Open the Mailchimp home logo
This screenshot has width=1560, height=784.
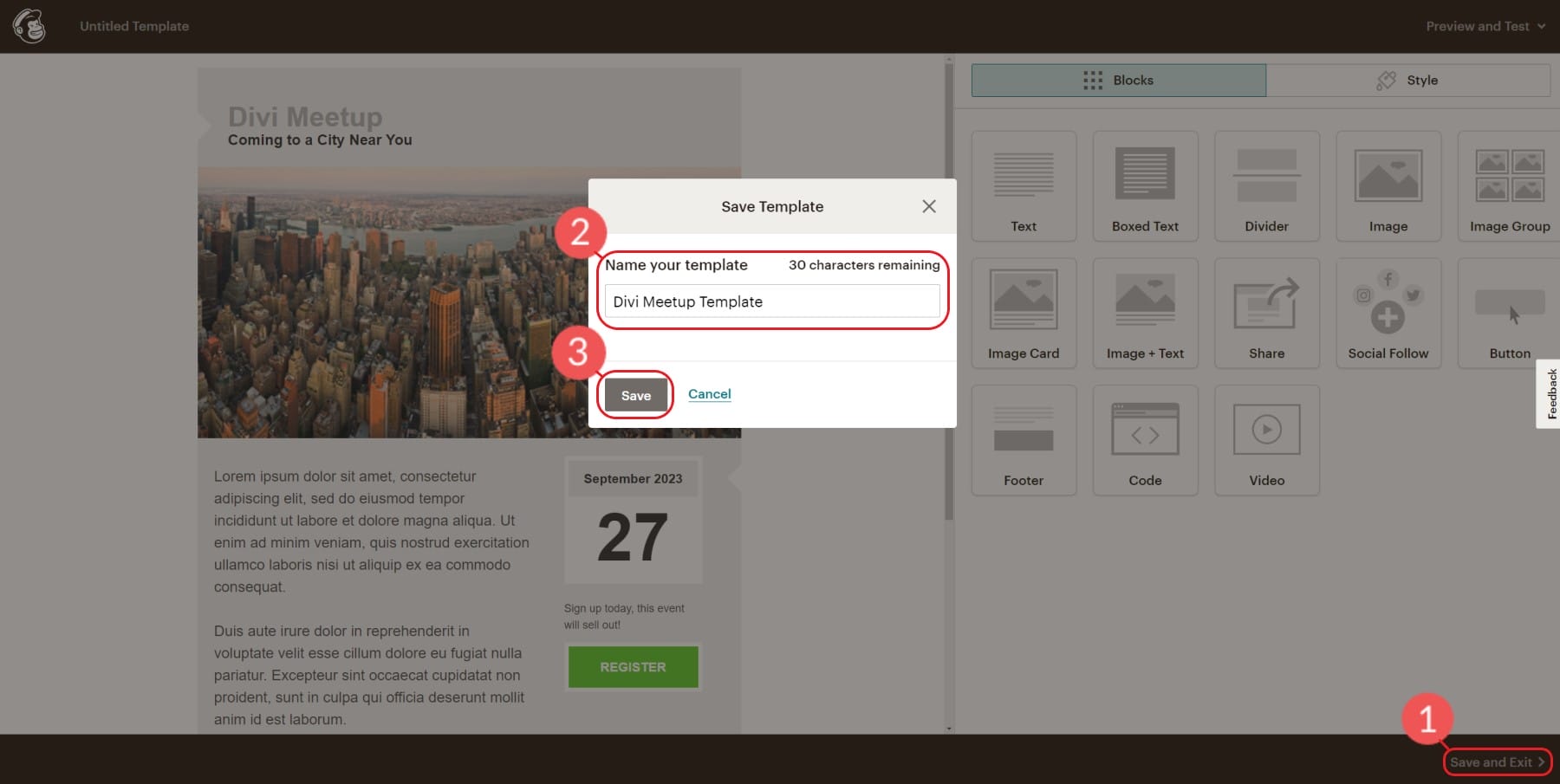pyautogui.click(x=31, y=26)
